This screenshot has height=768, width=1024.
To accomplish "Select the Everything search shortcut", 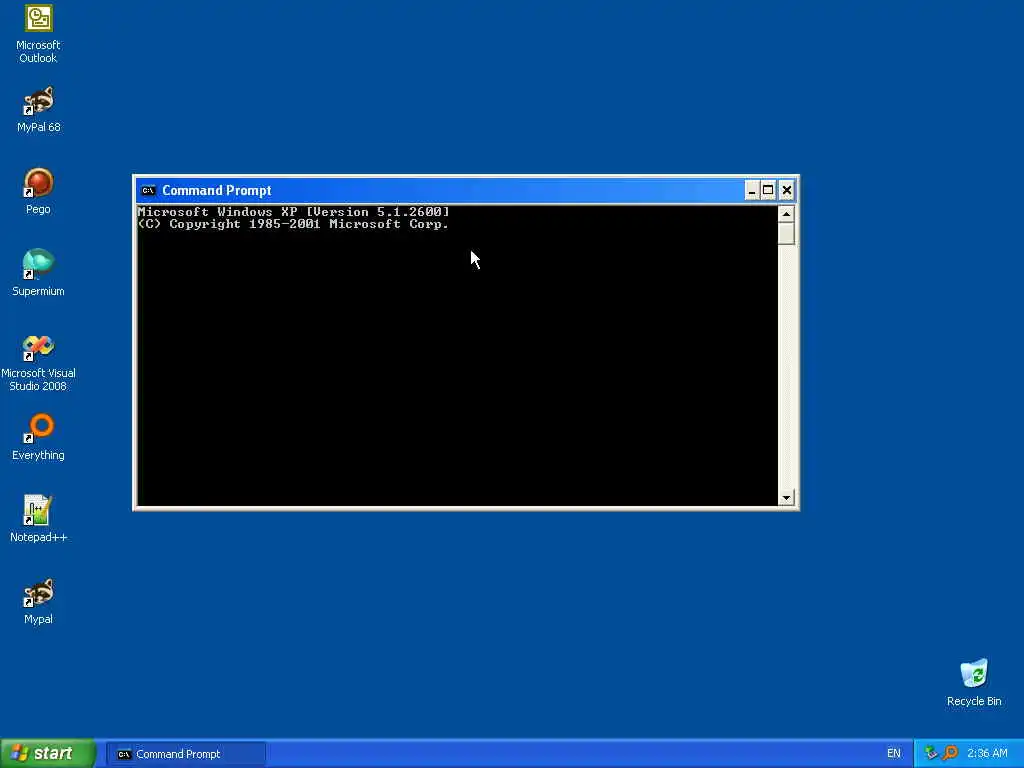I will click(38, 438).
